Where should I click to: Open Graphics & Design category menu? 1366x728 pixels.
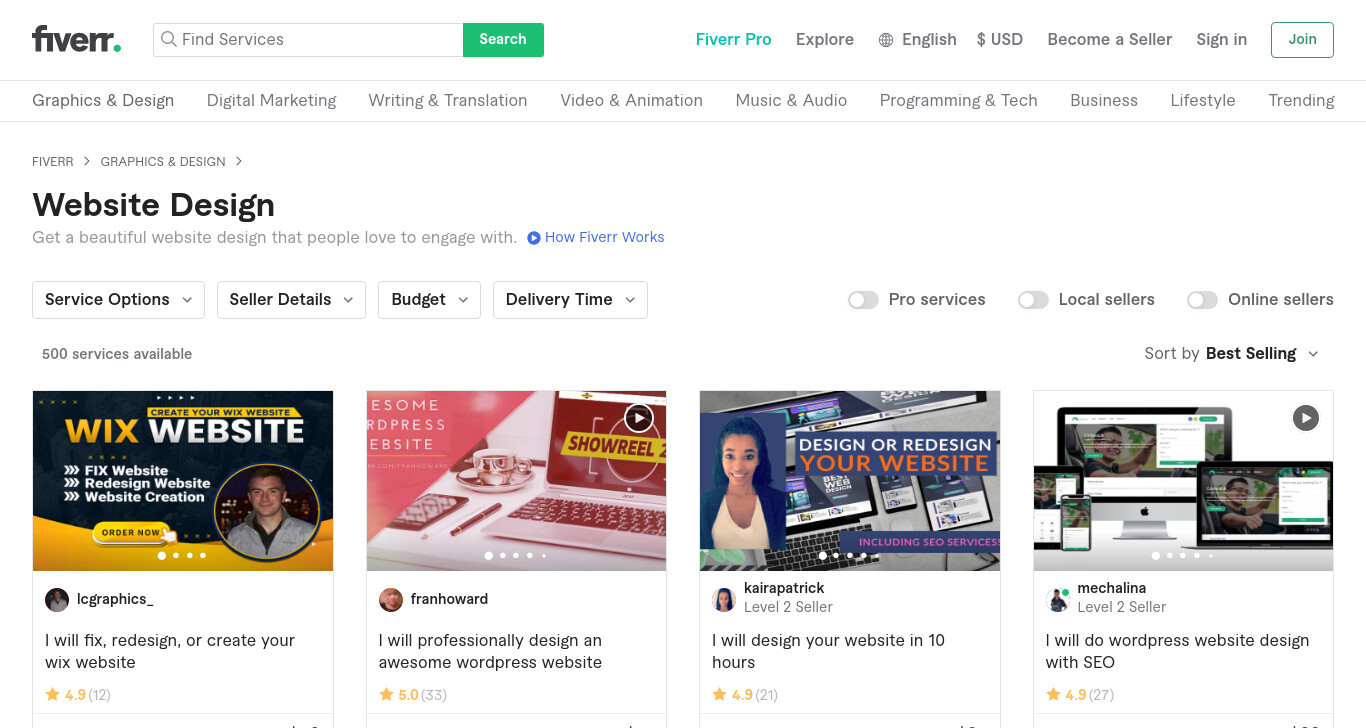[x=103, y=101]
